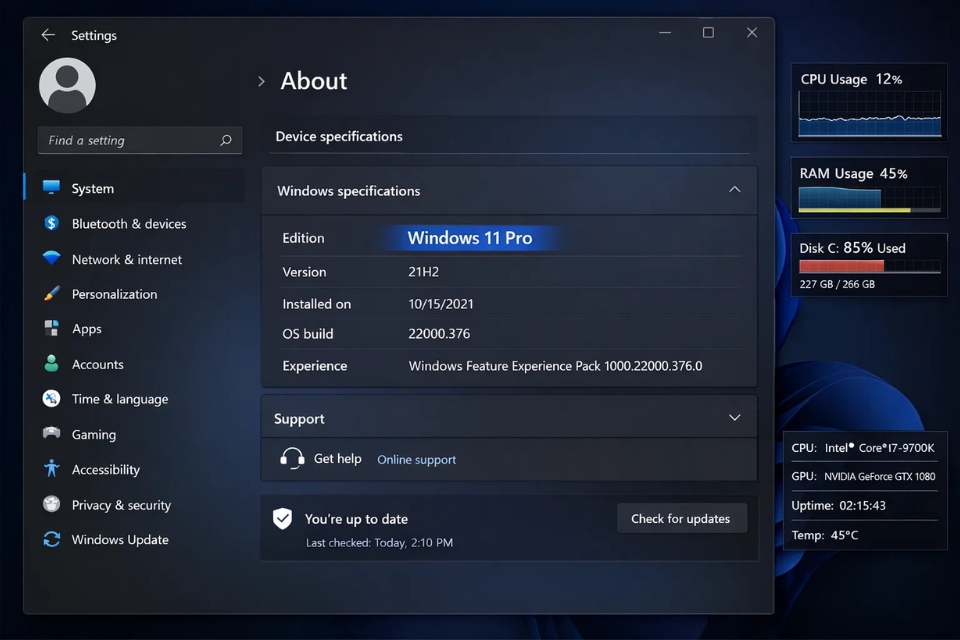Click the Disk C usage bar
Viewport: 960px width, 640px height.
point(868,266)
